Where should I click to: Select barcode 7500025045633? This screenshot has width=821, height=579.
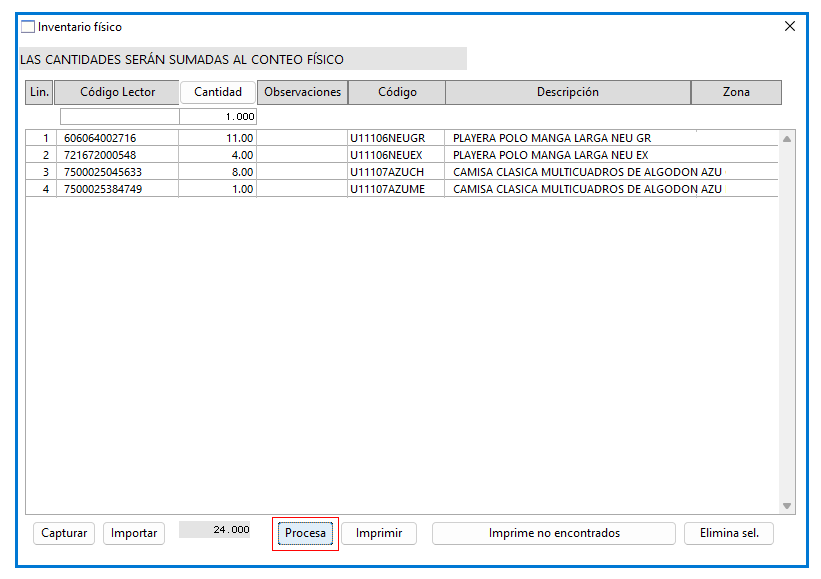click(103, 172)
